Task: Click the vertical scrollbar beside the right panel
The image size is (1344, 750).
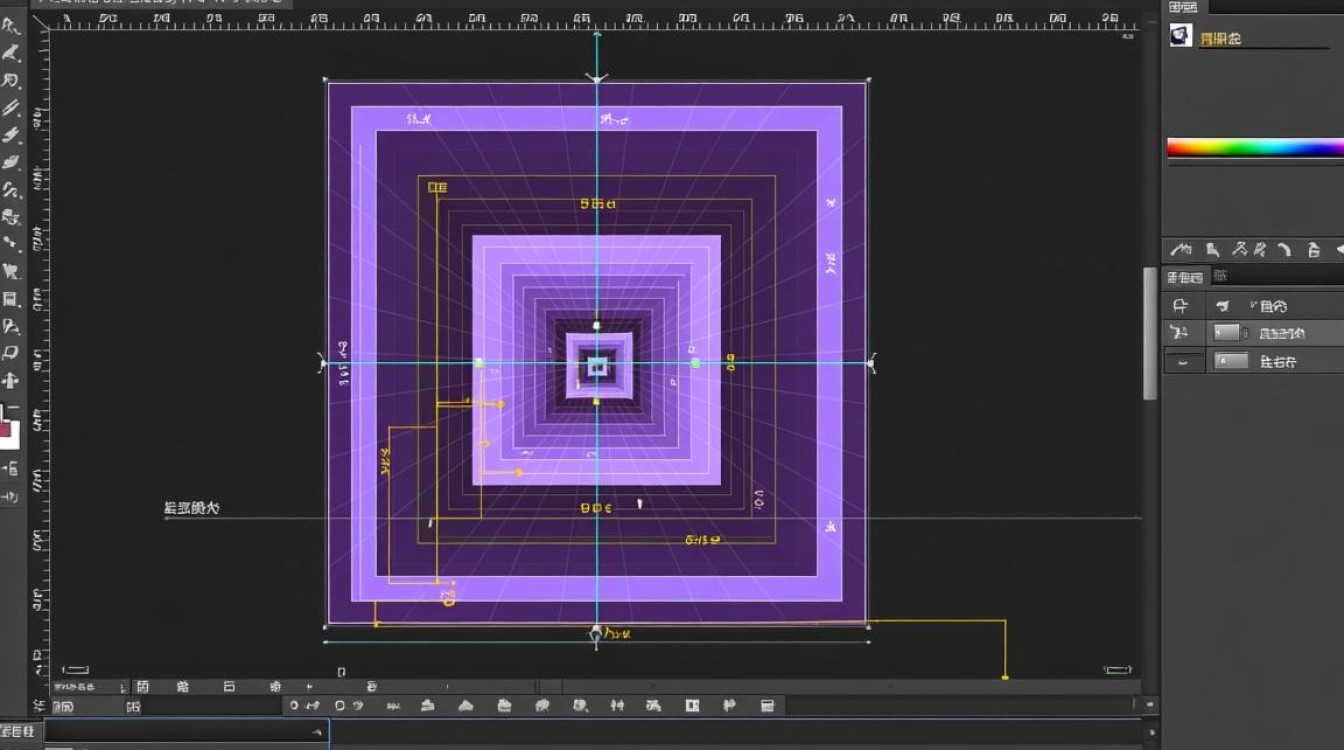Action: pyautogui.click(x=1151, y=335)
